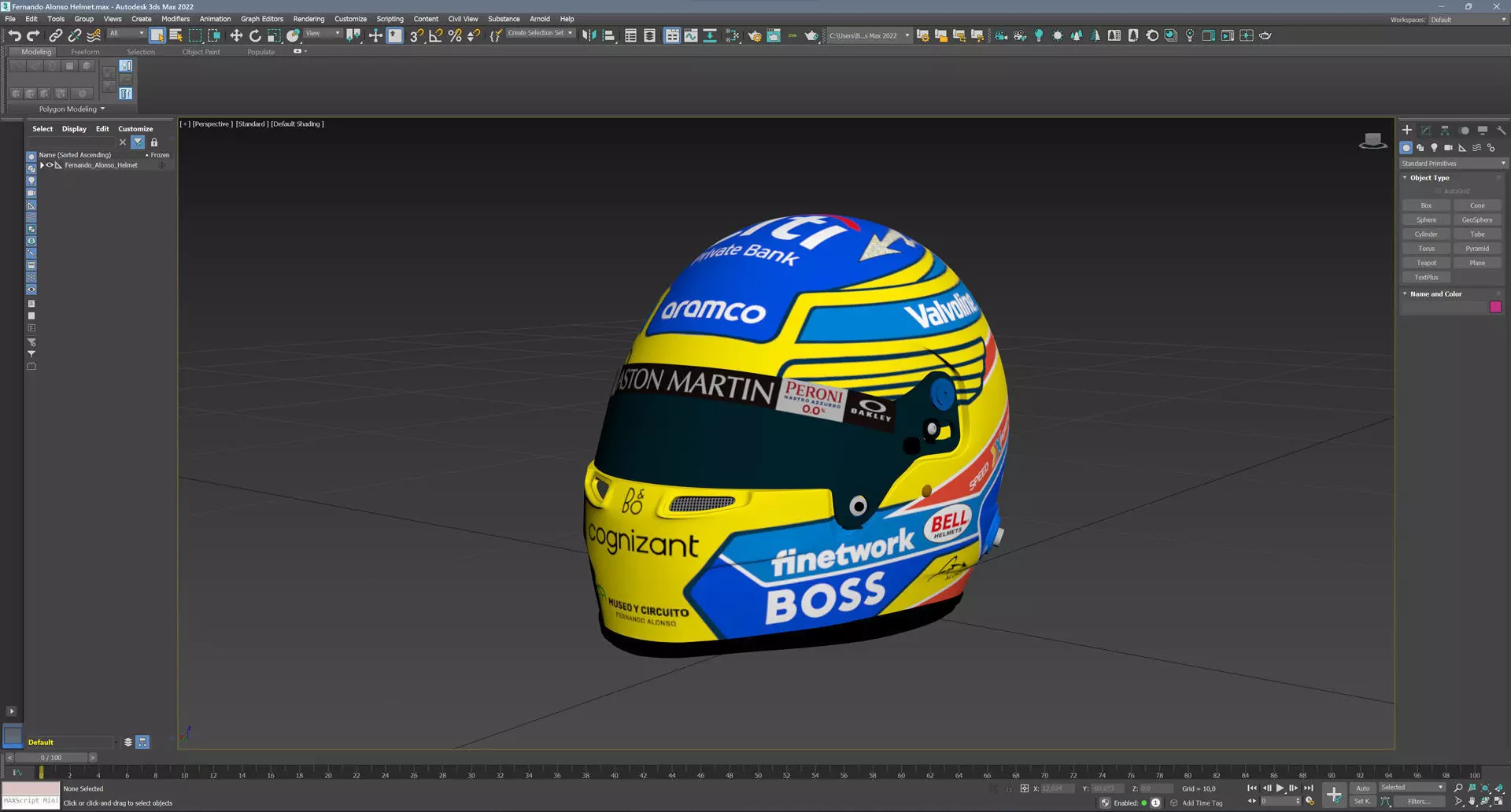Open the Graph Editors menu
Viewport: 1511px width, 812px height.
coord(262,19)
